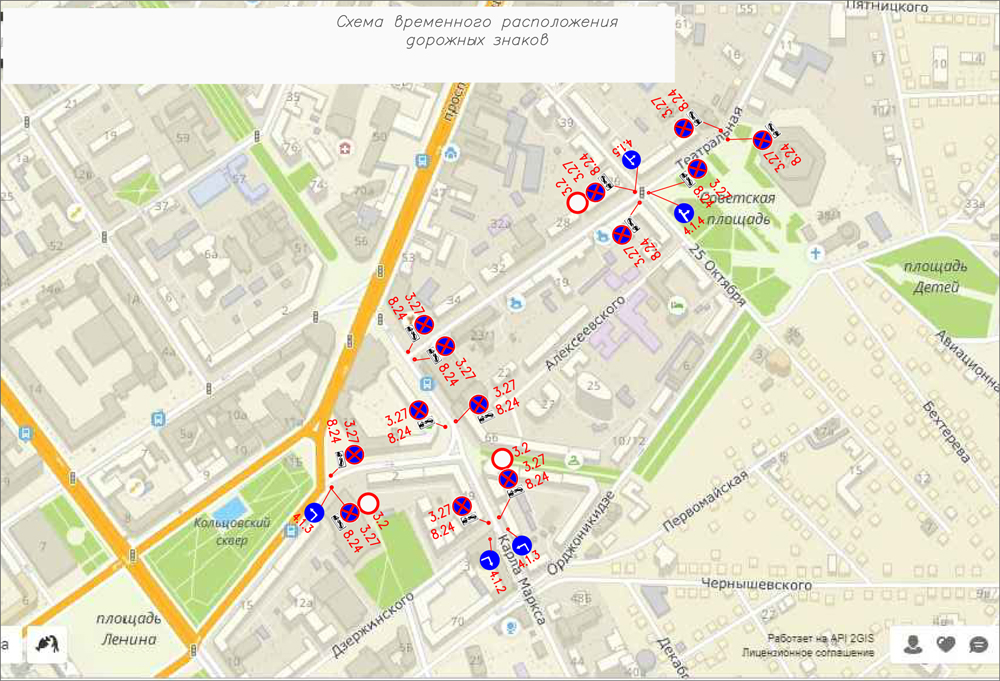Click the user profile icon
The height and width of the screenshot is (681, 1000).
pyautogui.click(x=912, y=645)
